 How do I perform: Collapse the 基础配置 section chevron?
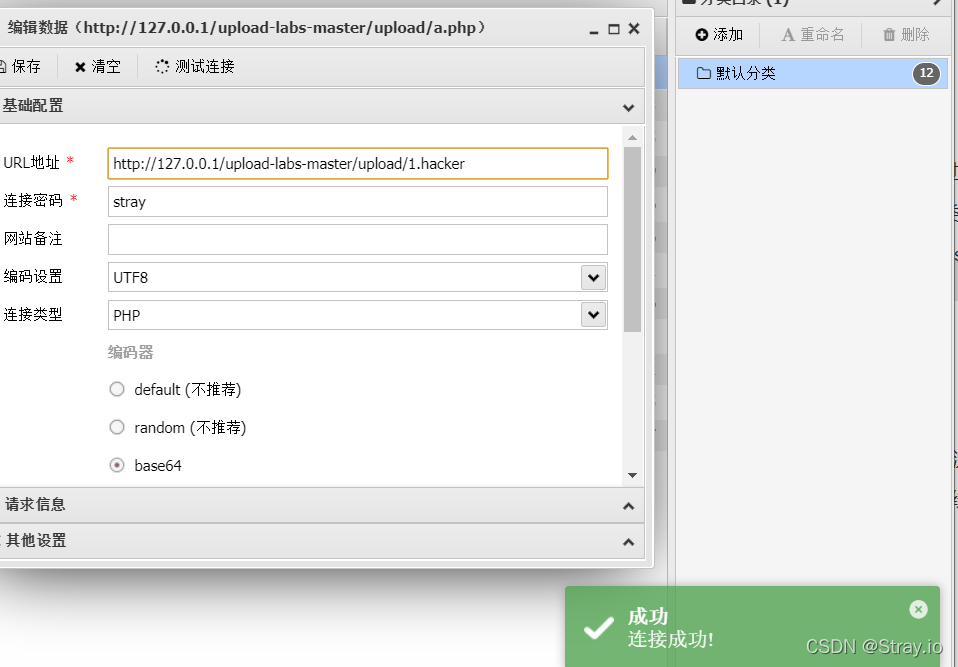point(628,108)
